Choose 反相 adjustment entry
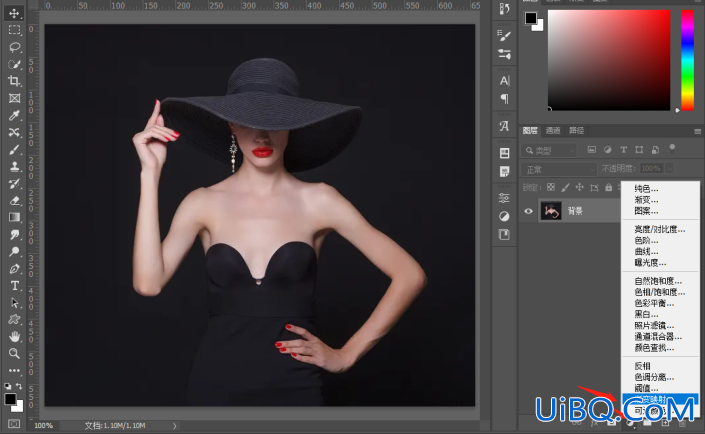Image resolution: width=705 pixels, height=434 pixels. coord(642,366)
